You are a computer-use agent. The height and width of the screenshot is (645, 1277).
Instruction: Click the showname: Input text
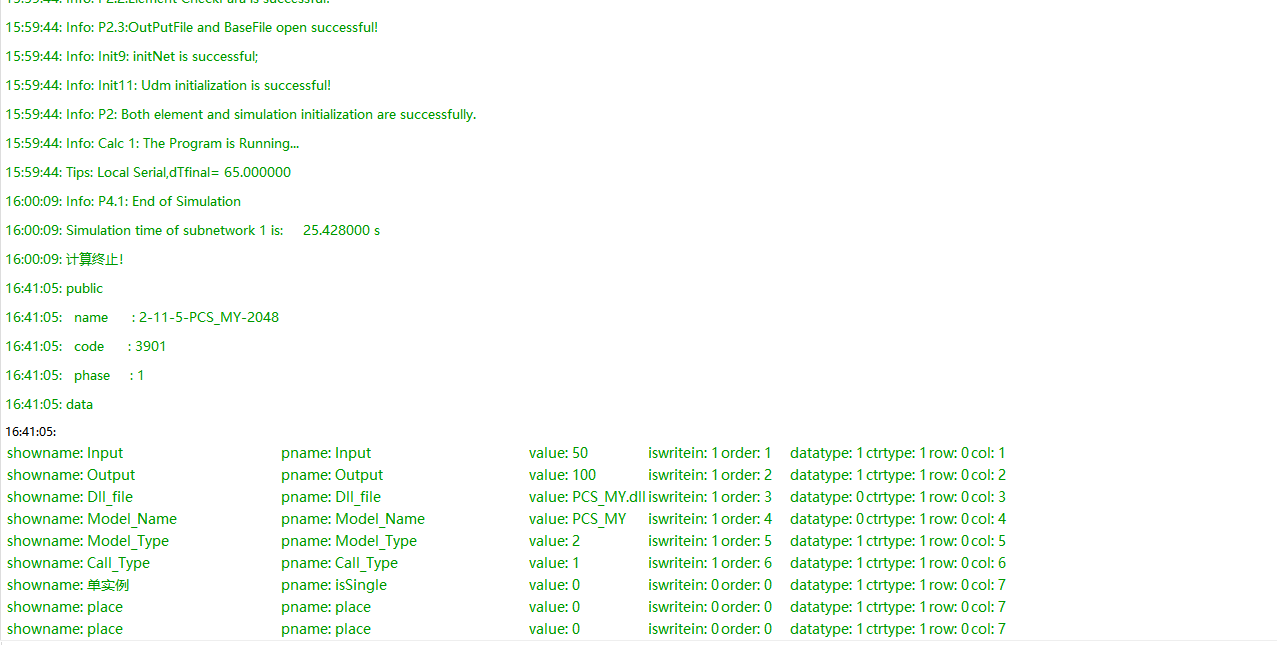(65, 453)
